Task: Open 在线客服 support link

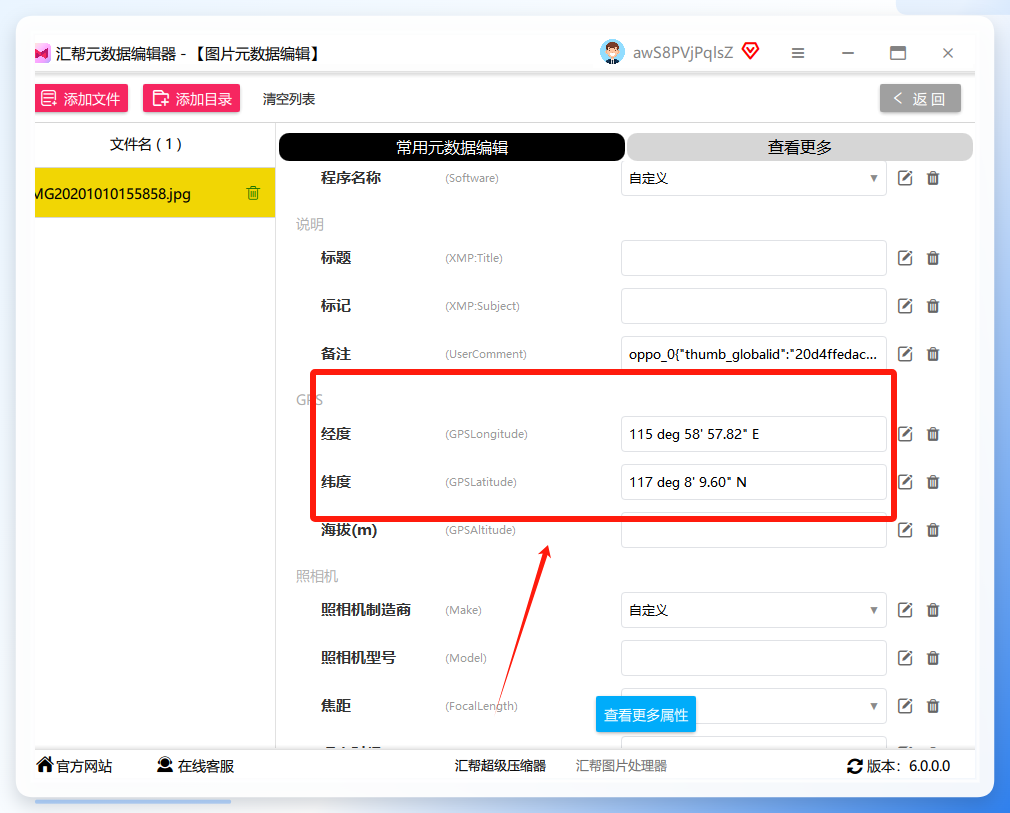Action: tap(195, 766)
